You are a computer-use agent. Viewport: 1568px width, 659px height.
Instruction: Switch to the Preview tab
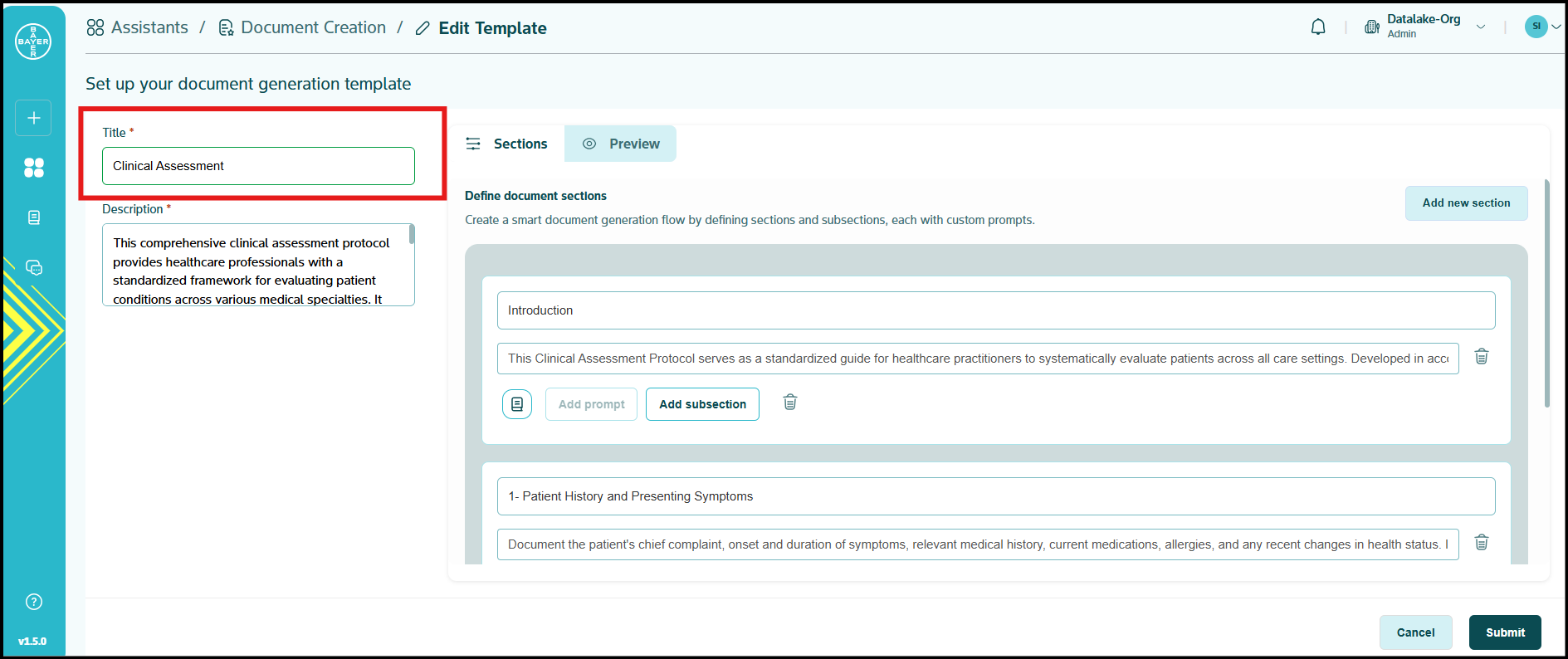point(620,144)
